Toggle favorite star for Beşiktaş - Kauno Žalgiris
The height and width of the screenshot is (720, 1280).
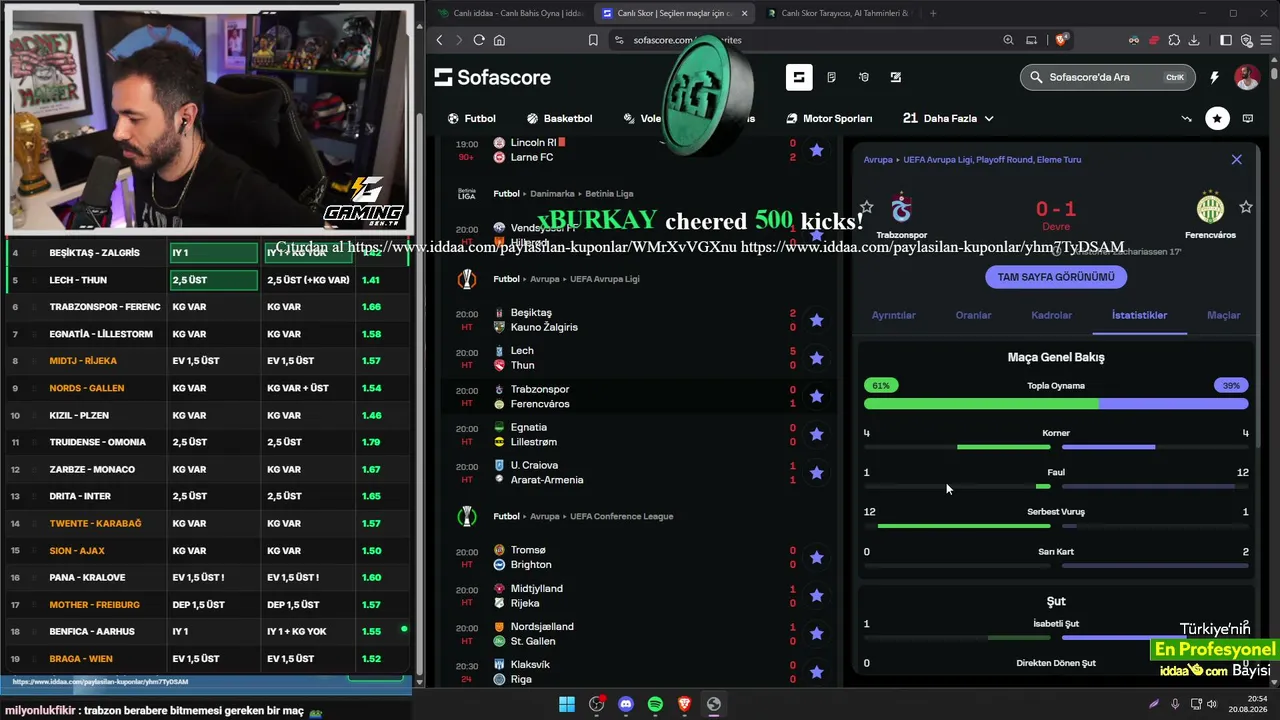pos(816,320)
